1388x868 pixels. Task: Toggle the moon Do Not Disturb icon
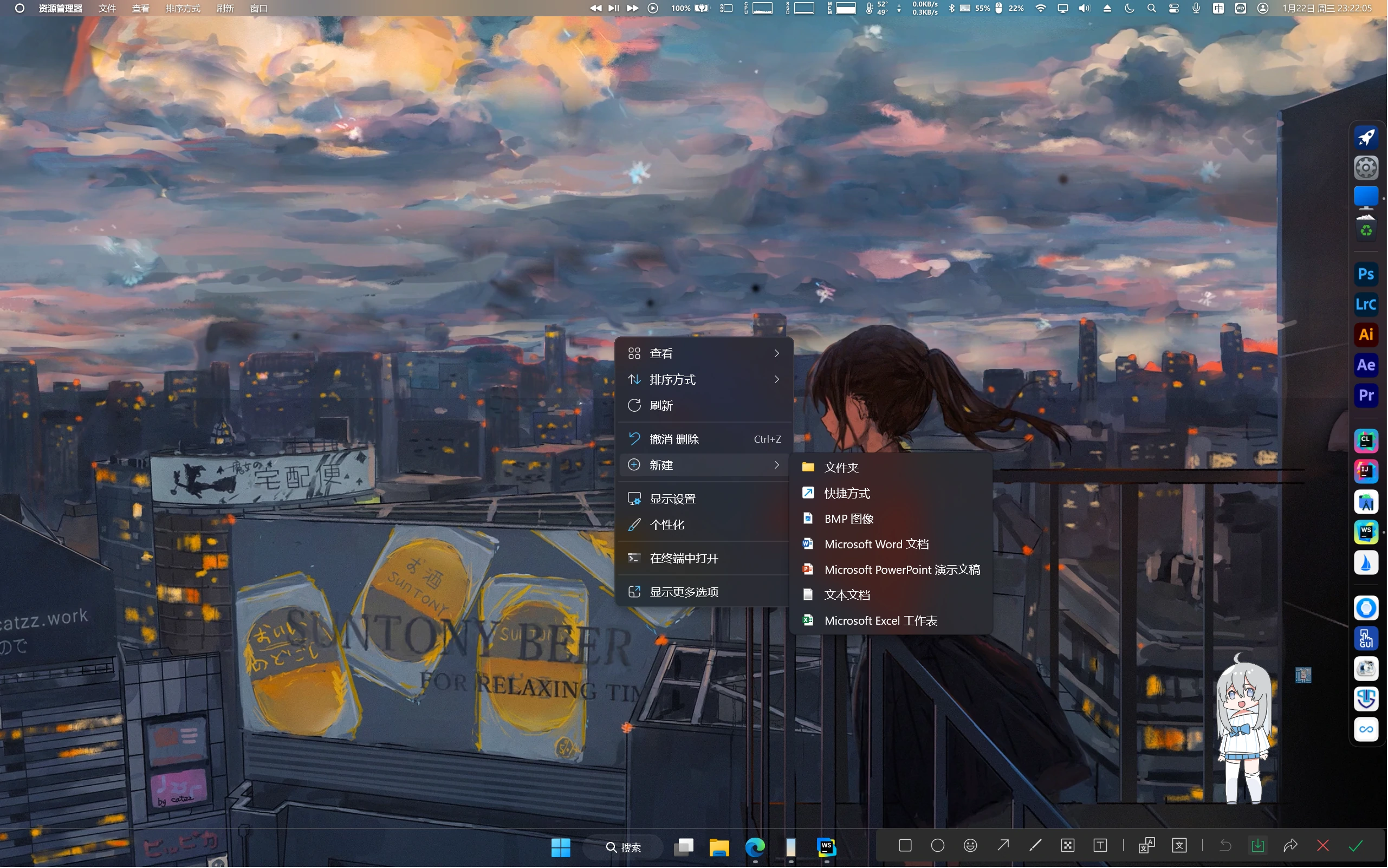click(1129, 8)
